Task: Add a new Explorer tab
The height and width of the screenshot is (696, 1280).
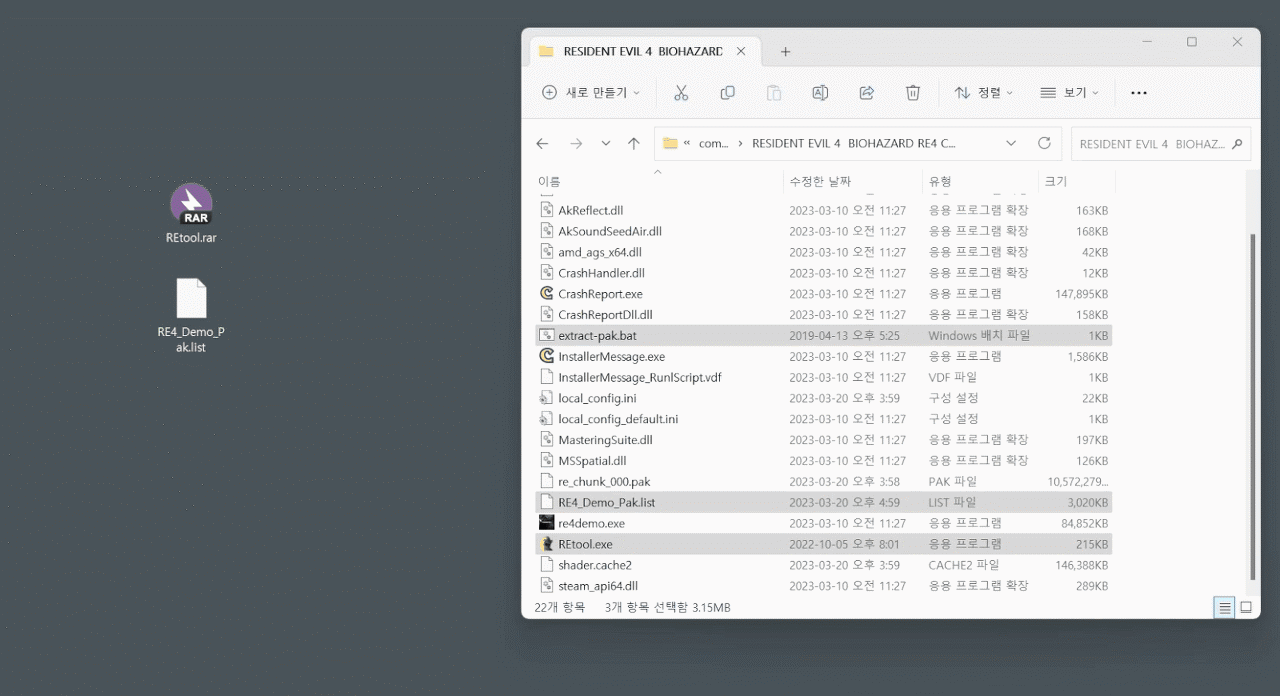Action: coord(785,51)
